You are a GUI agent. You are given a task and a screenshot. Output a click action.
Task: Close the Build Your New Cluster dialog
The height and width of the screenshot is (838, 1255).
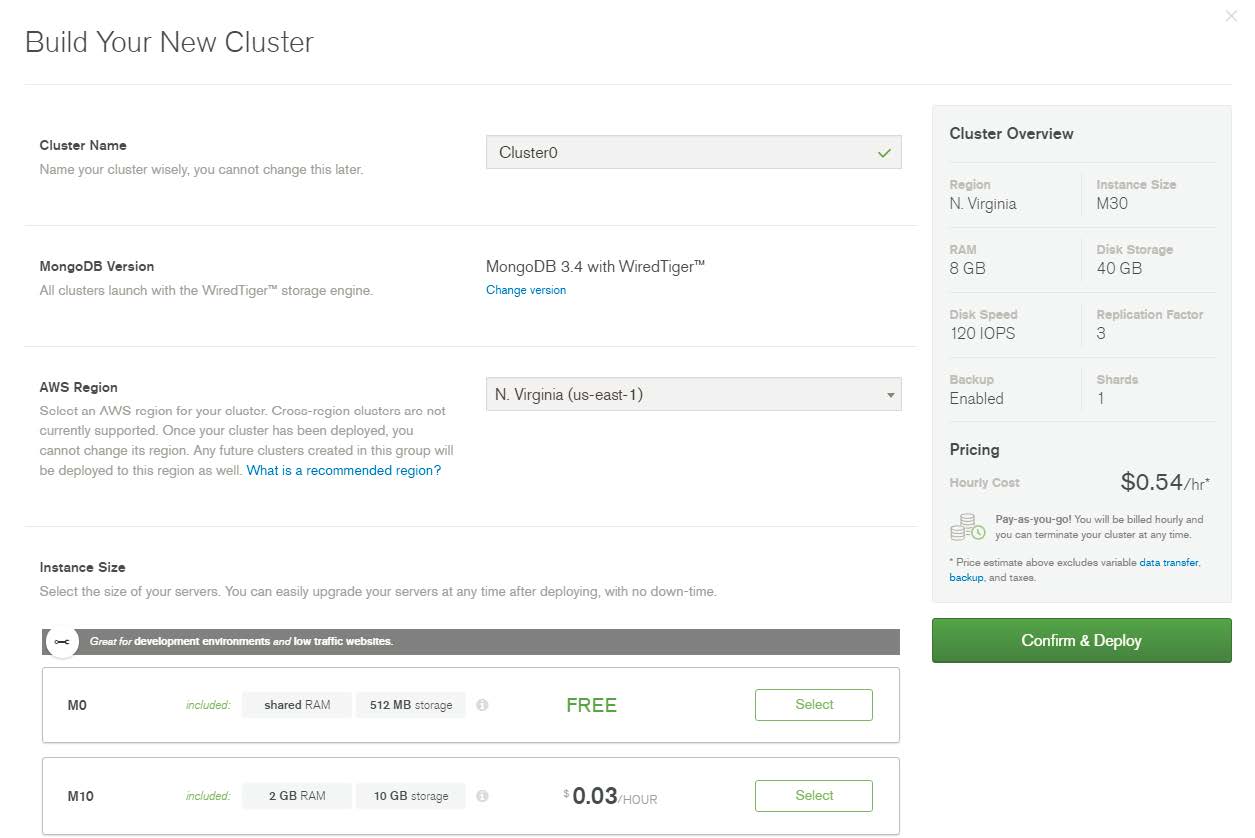pyautogui.click(x=1230, y=16)
